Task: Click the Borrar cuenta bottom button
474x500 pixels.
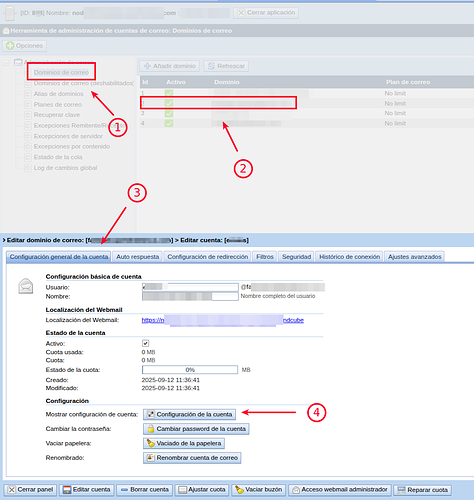Action: click(145, 490)
